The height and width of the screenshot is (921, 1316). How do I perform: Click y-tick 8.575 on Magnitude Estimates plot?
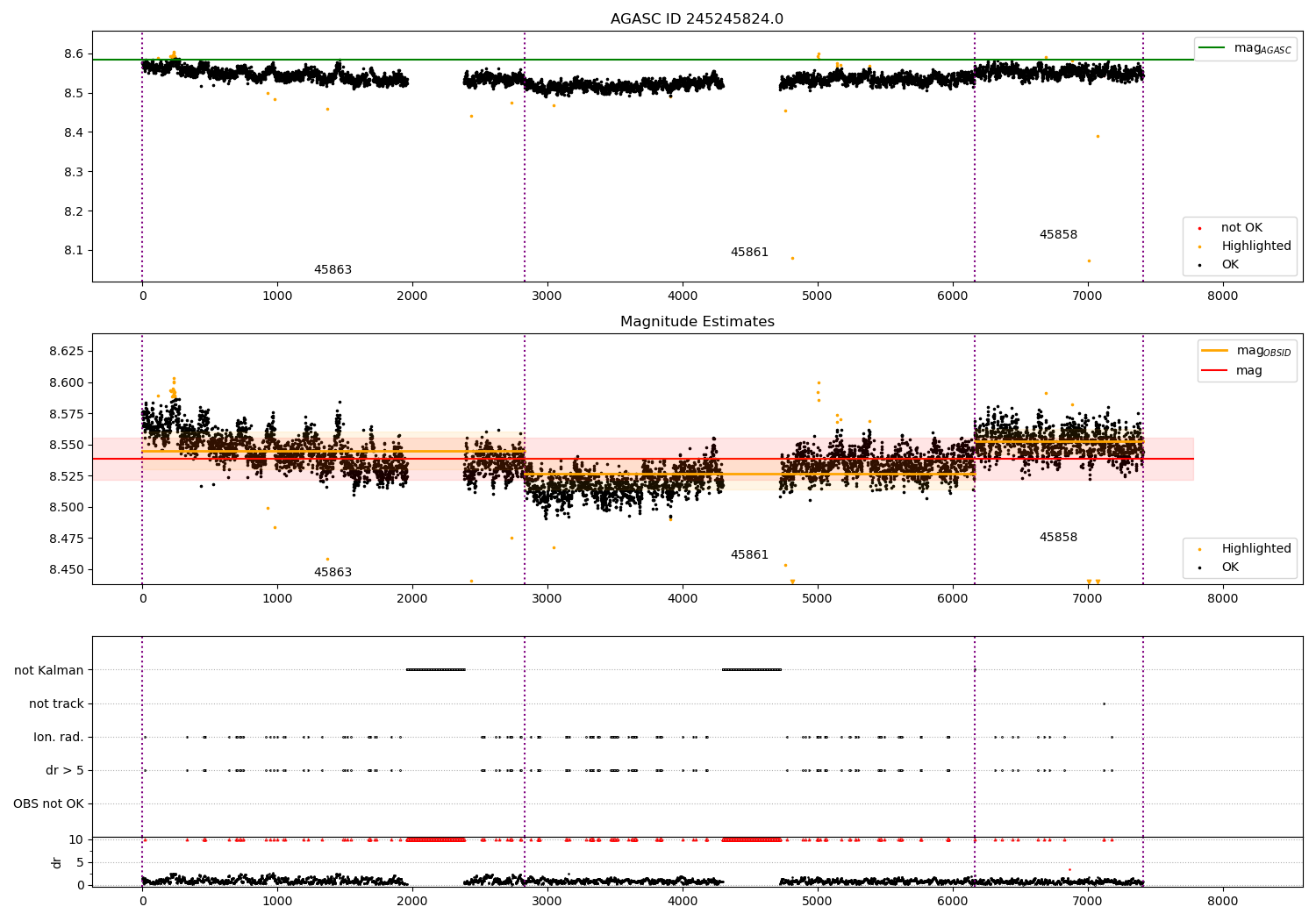[x=68, y=414]
